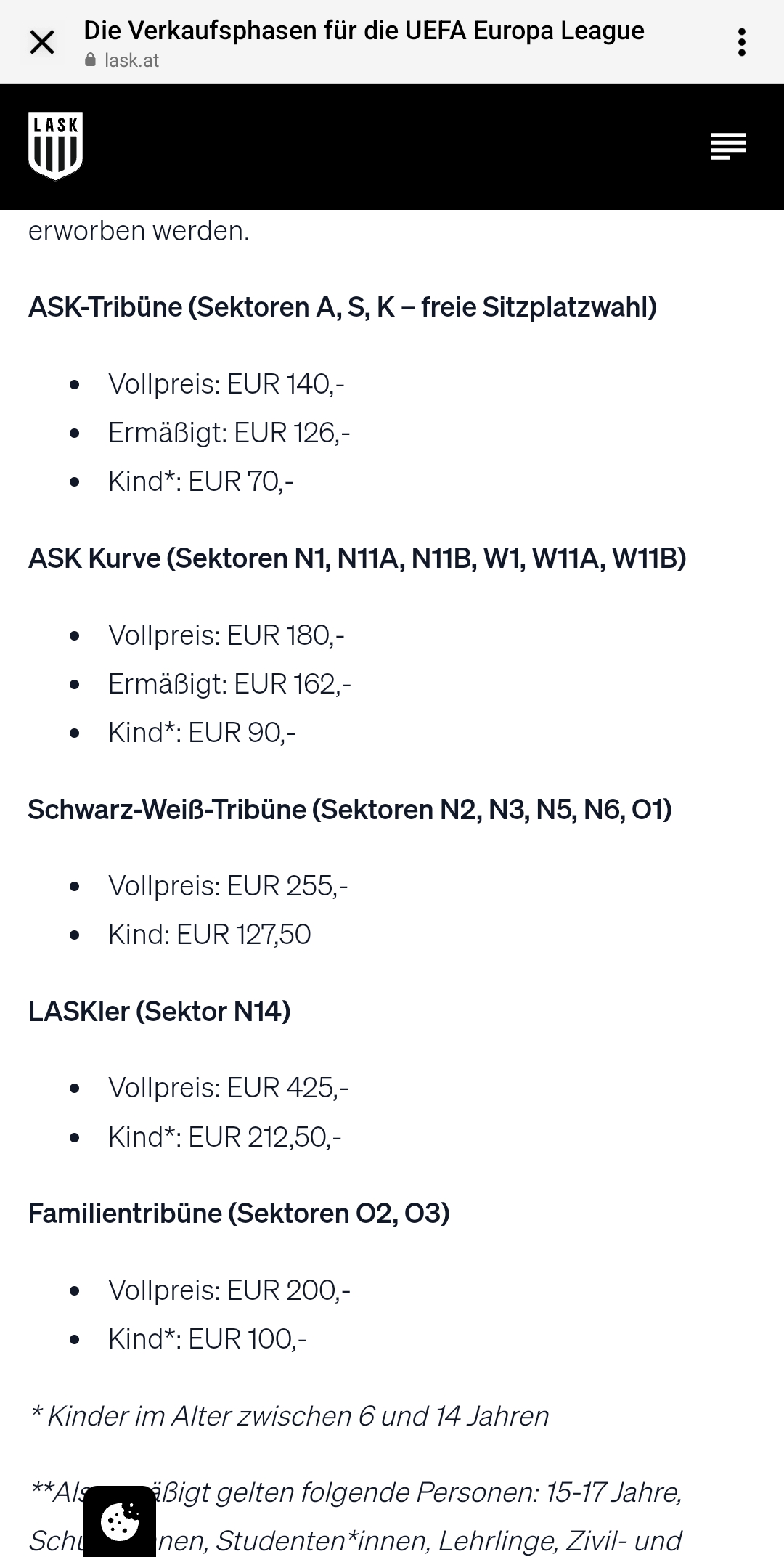Tap the Ermäßigt EUR 162 list item
The height and width of the screenshot is (1557, 784).
point(229,684)
